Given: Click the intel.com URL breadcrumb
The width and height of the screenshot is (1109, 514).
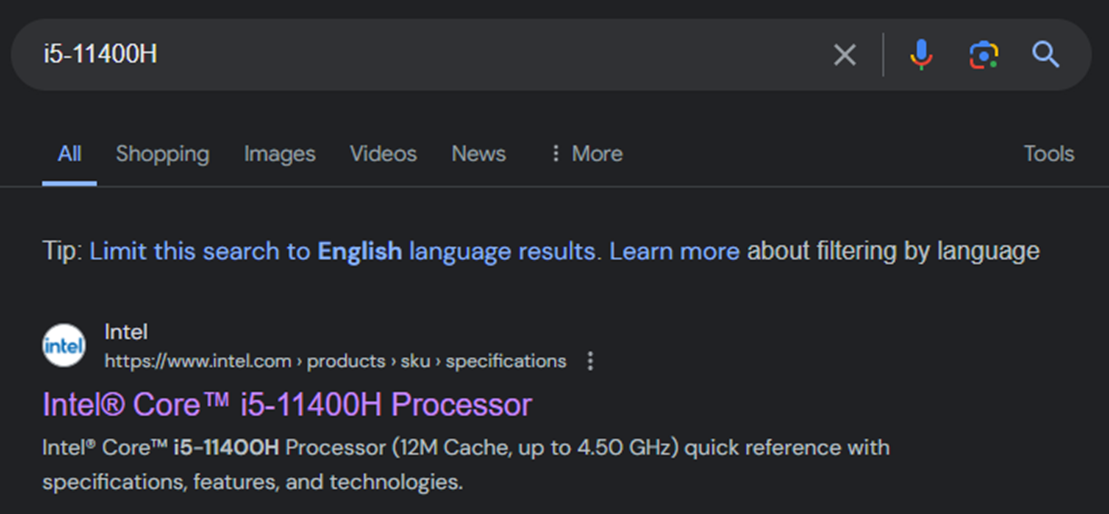Looking at the screenshot, I should coord(335,361).
